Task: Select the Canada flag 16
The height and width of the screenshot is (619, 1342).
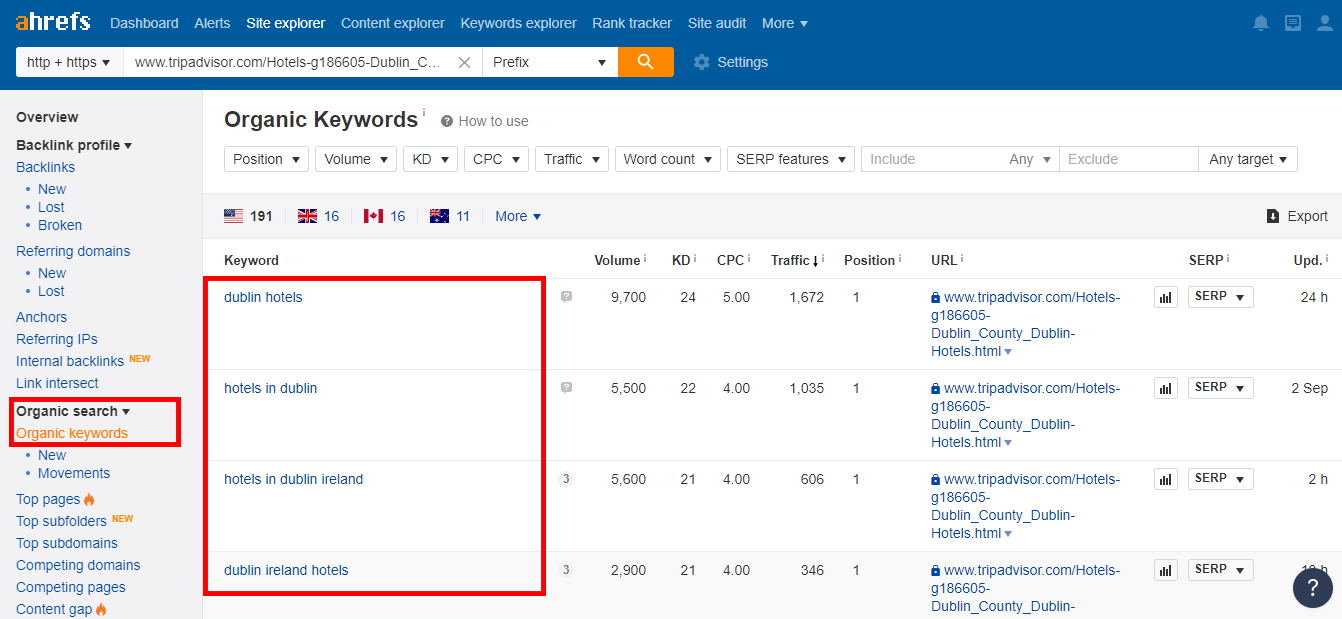Action: [x=385, y=216]
